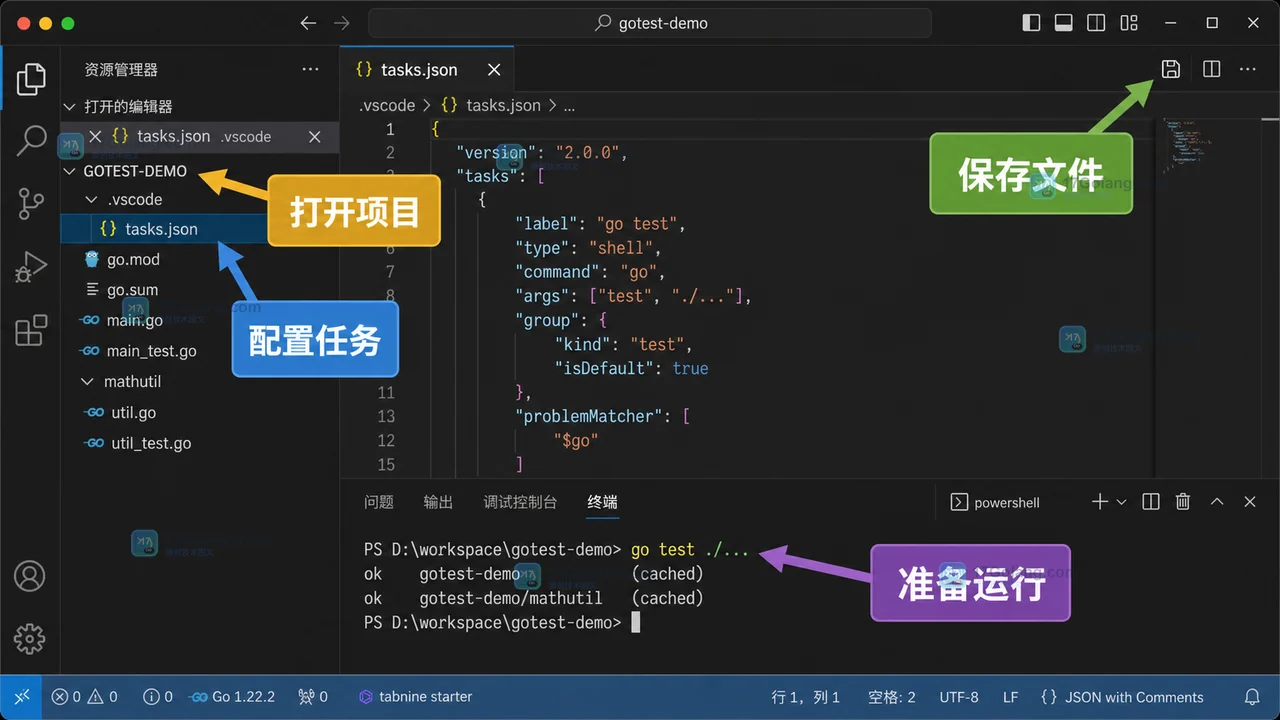Click the line and column indicator 行 1, 列 1
The height and width of the screenshot is (720, 1280).
[806, 697]
